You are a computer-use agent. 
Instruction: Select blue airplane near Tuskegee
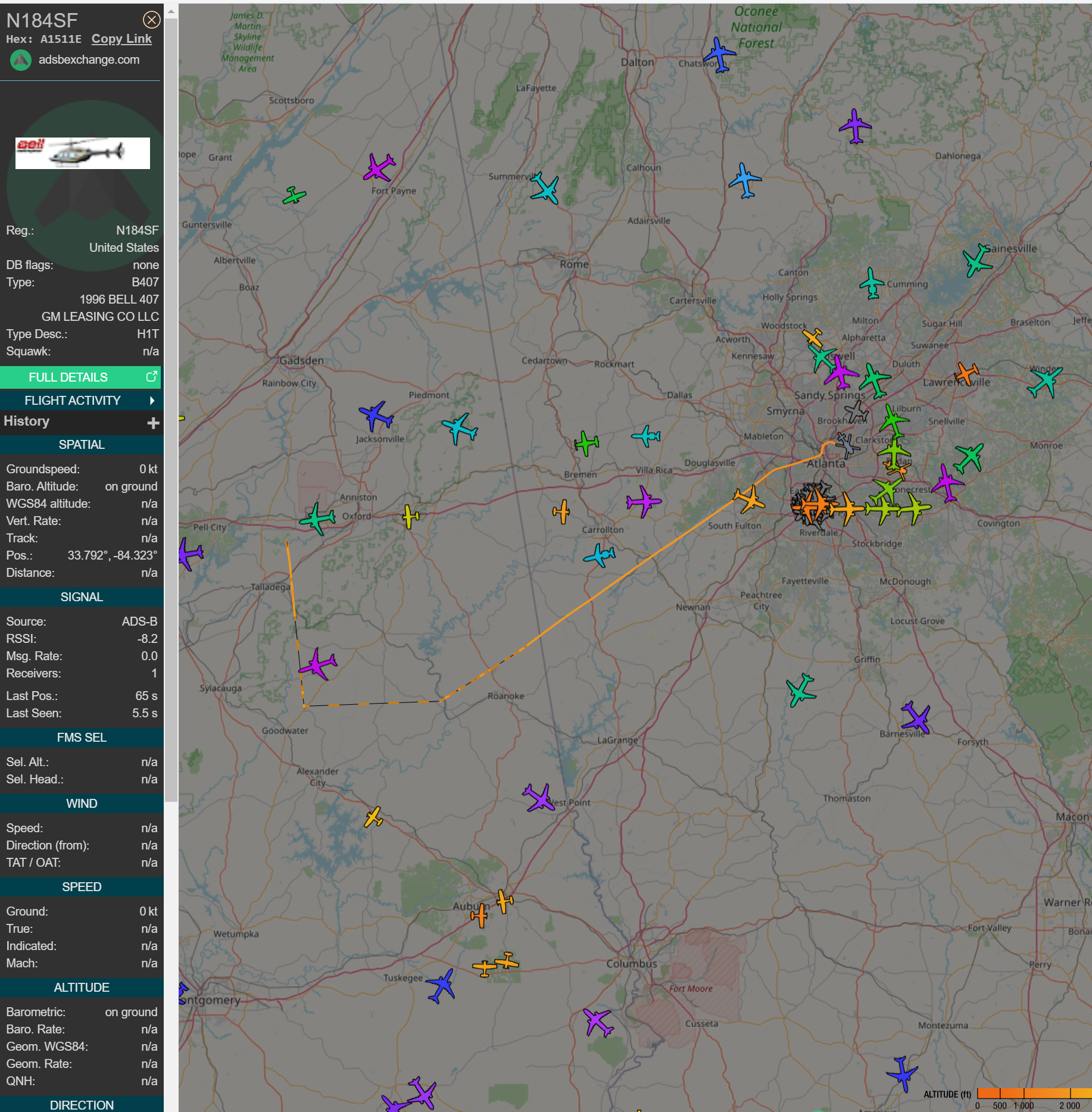[441, 986]
